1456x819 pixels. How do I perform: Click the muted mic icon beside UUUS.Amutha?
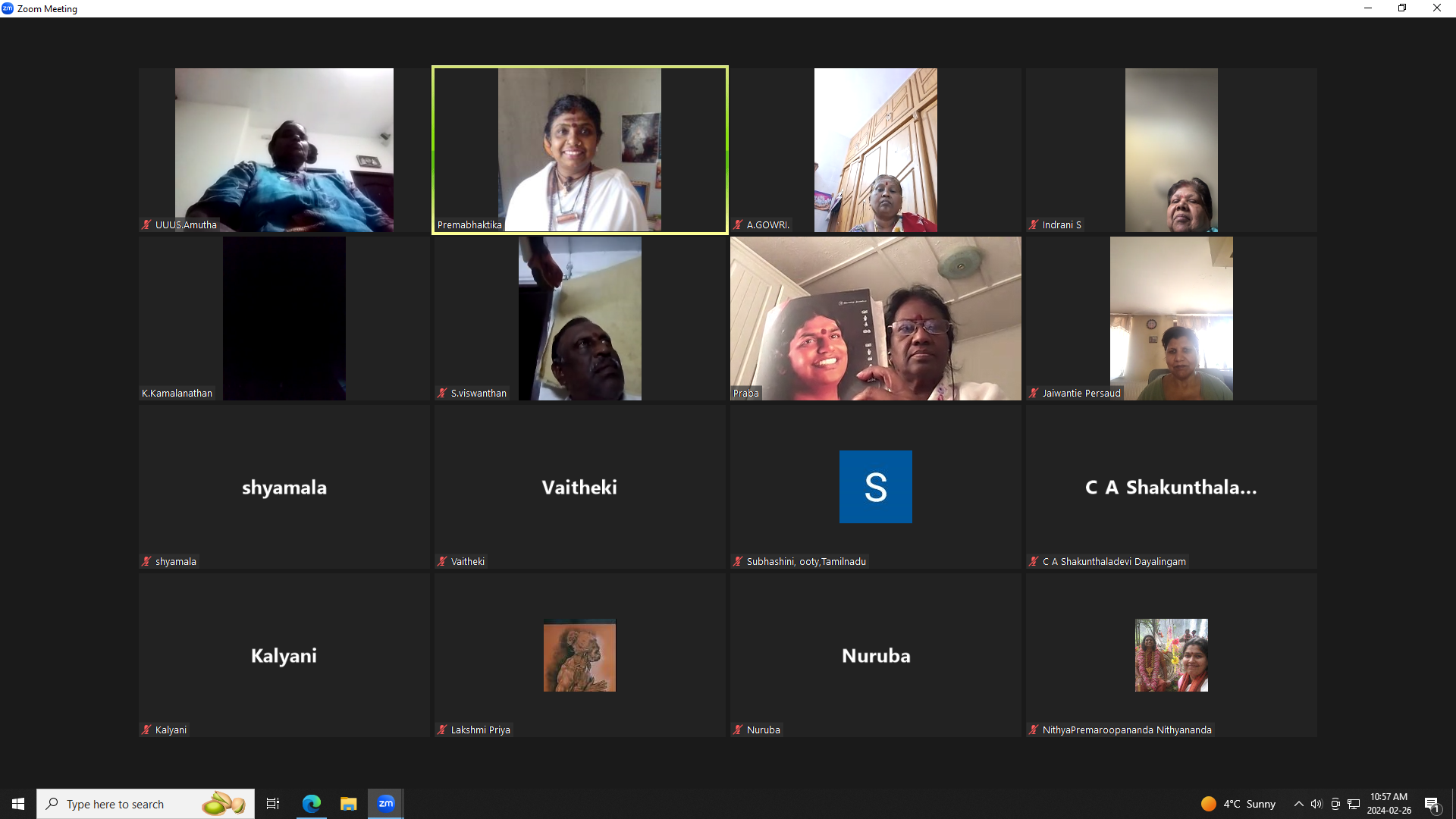click(x=146, y=224)
